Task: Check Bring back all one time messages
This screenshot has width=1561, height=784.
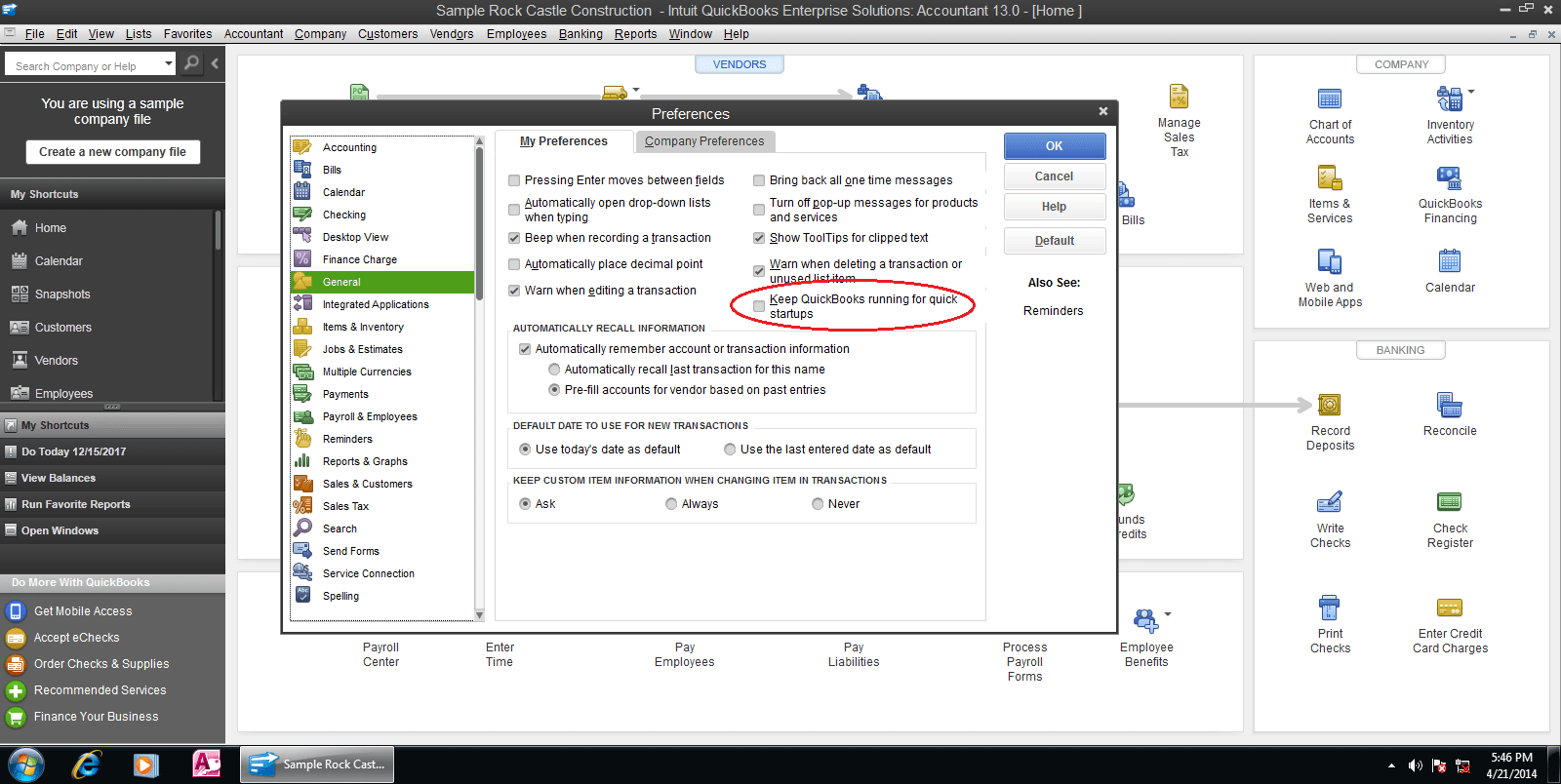Action: 759,180
